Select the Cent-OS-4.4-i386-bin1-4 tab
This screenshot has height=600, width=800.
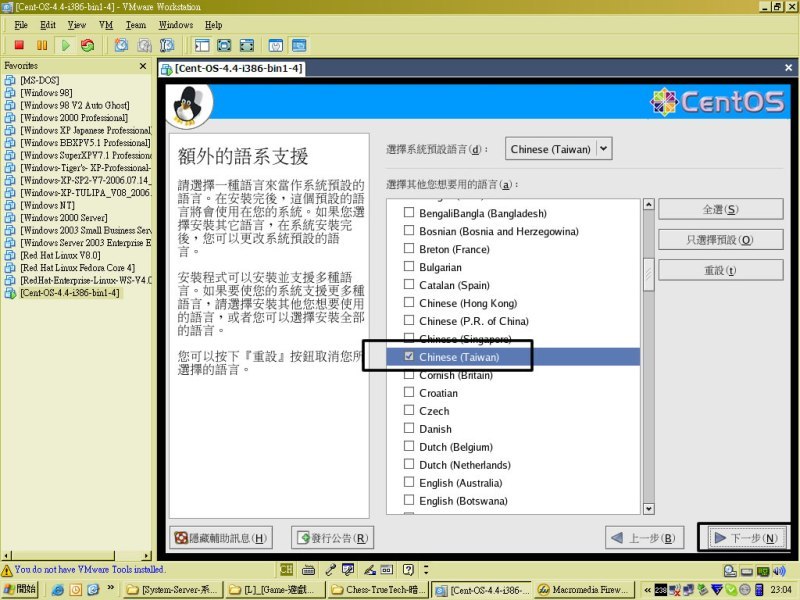(x=233, y=68)
